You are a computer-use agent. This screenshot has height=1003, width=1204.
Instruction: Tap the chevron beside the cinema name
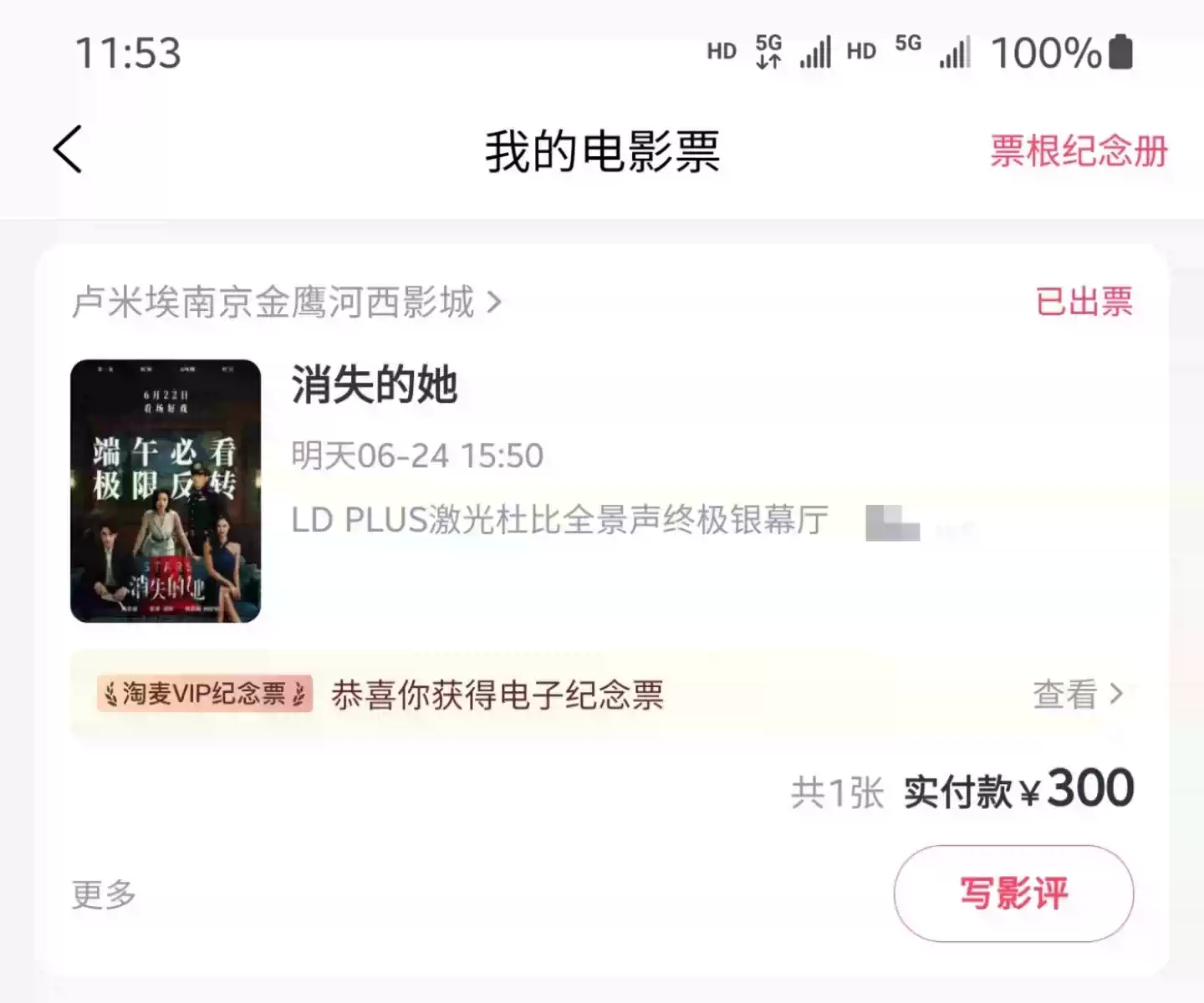494,302
